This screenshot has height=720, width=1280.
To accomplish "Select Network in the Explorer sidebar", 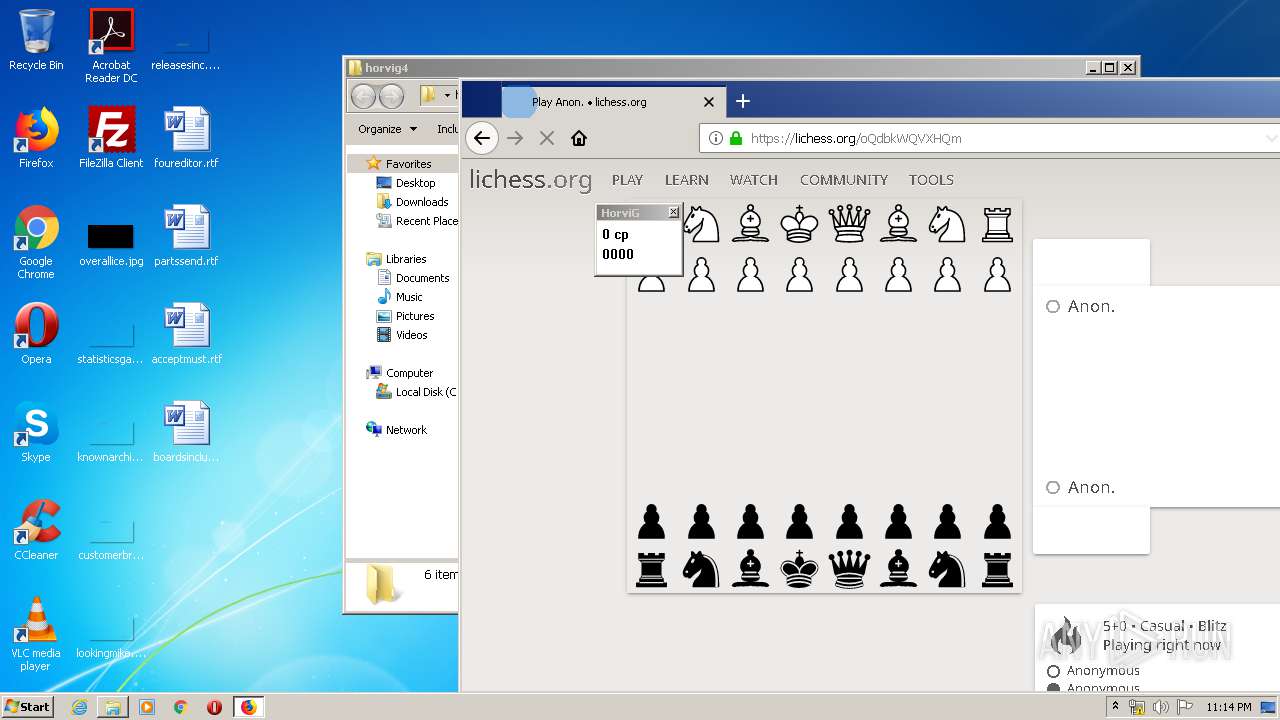I will [x=406, y=430].
